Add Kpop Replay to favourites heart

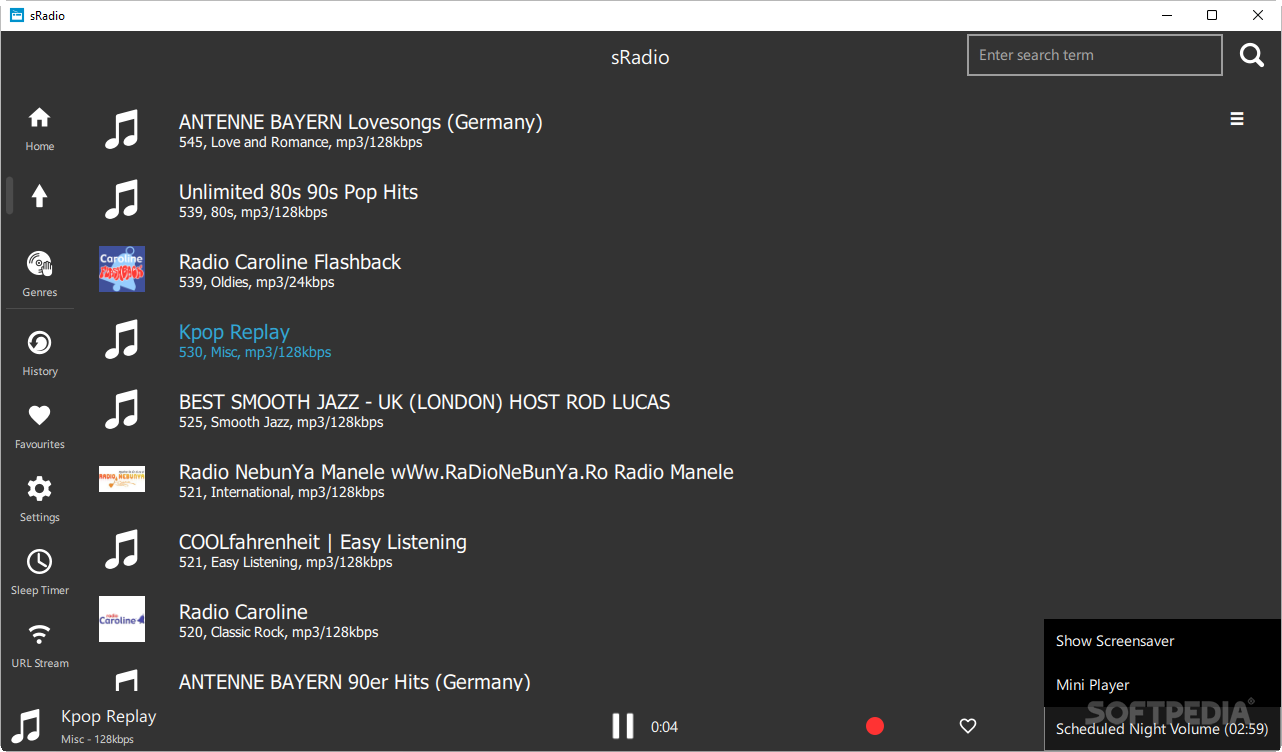click(x=967, y=726)
